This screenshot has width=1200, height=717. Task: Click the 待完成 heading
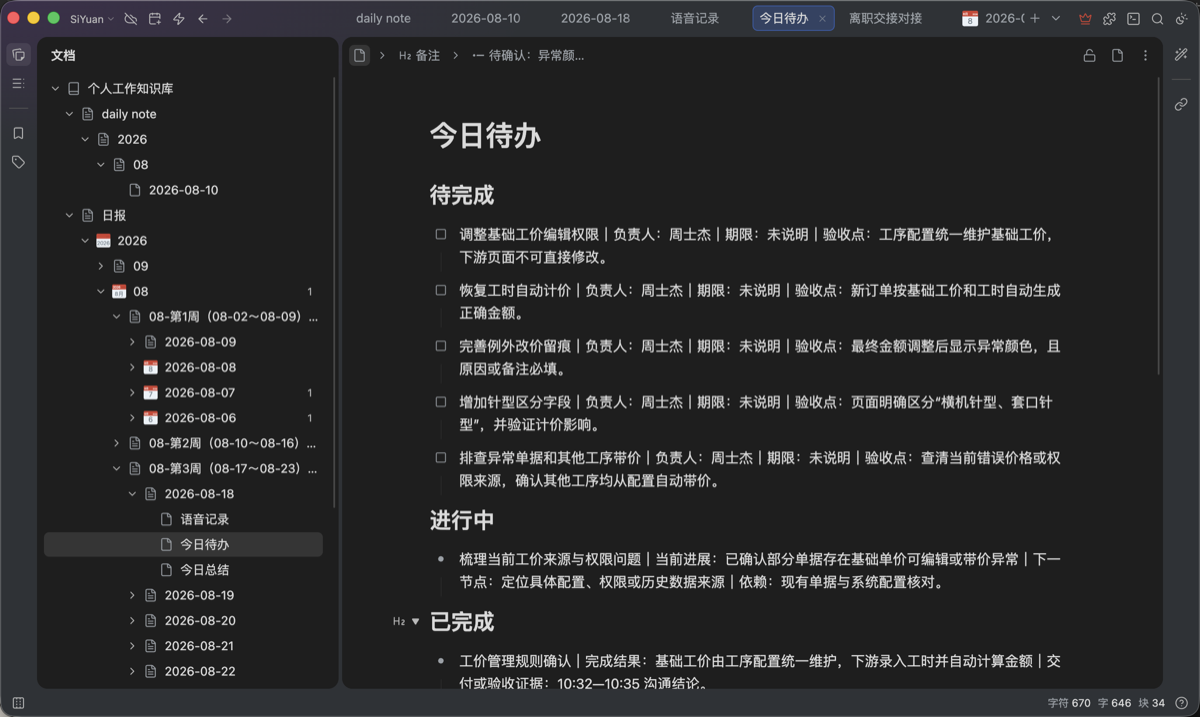(462, 195)
